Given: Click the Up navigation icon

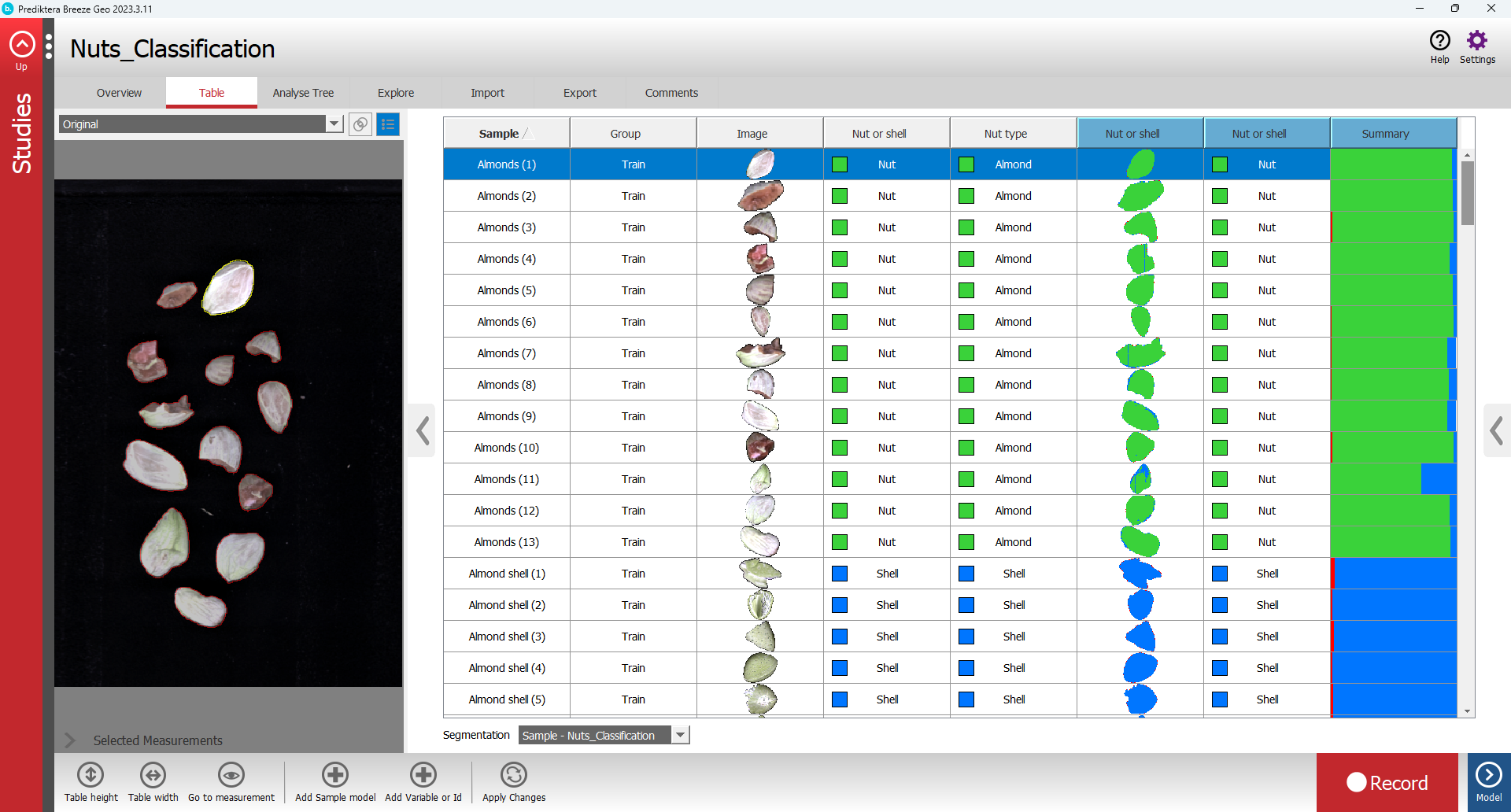Looking at the screenshot, I should point(21,46).
